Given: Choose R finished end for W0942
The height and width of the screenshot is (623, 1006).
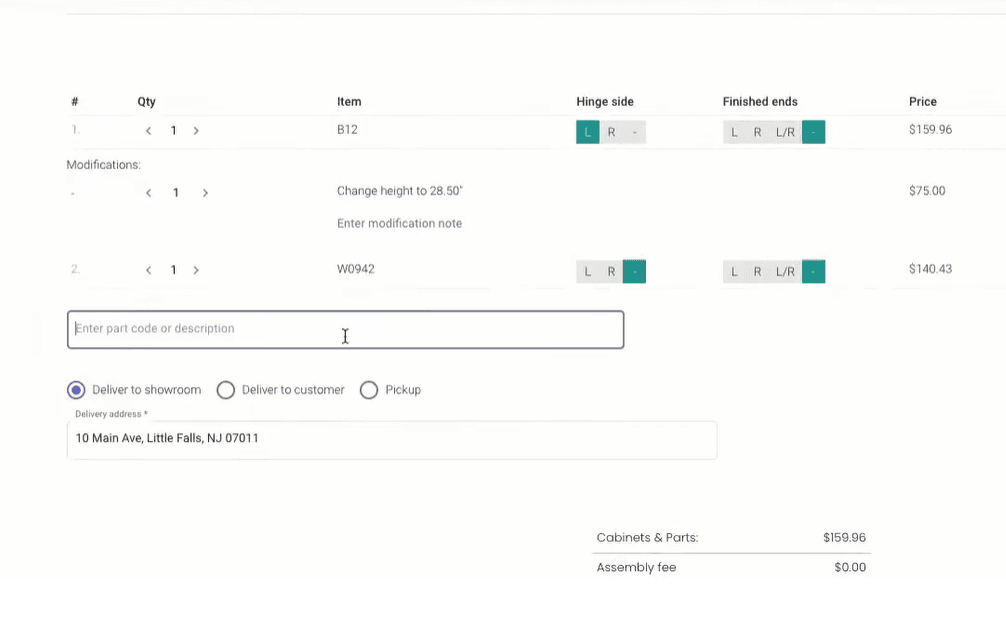Looking at the screenshot, I should (758, 271).
